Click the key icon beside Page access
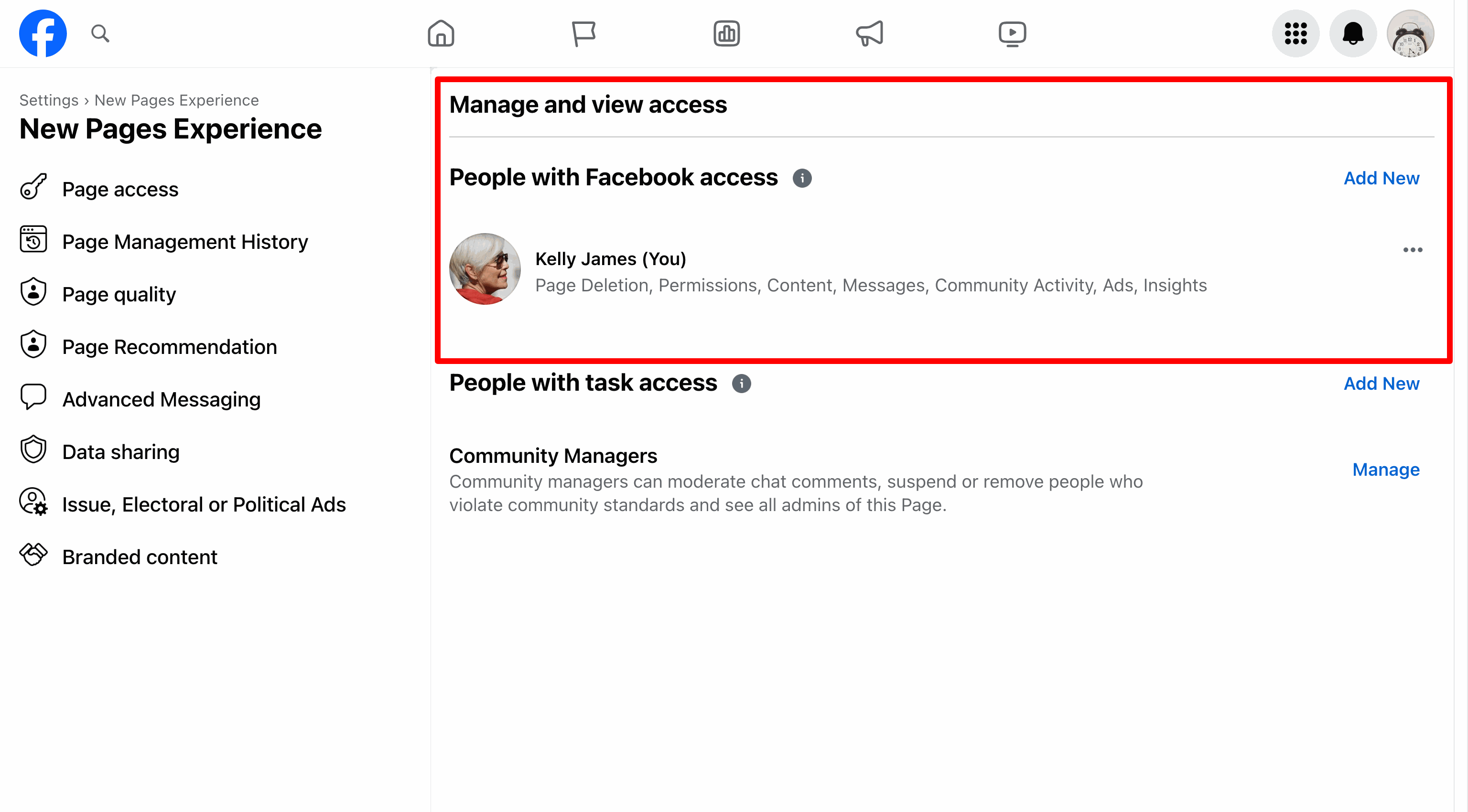Screen dimensions: 1468x812 click(x=33, y=187)
